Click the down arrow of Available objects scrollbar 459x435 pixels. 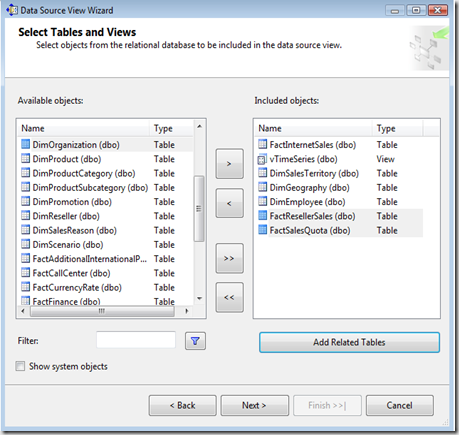[199, 298]
